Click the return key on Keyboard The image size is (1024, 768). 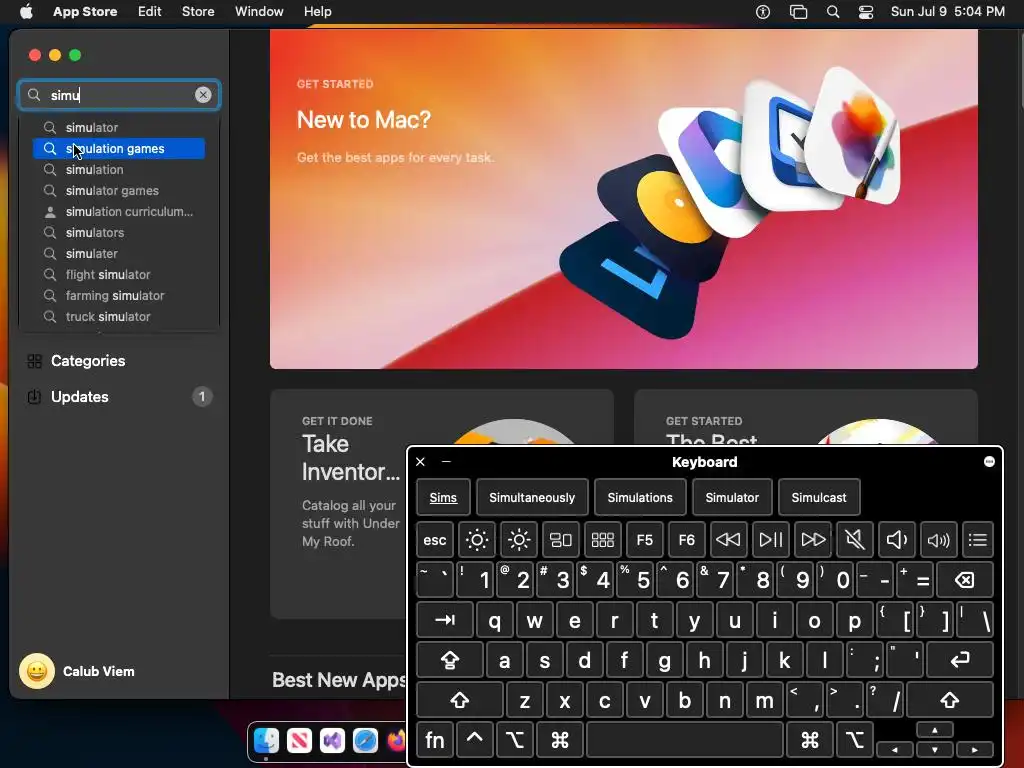coord(960,660)
